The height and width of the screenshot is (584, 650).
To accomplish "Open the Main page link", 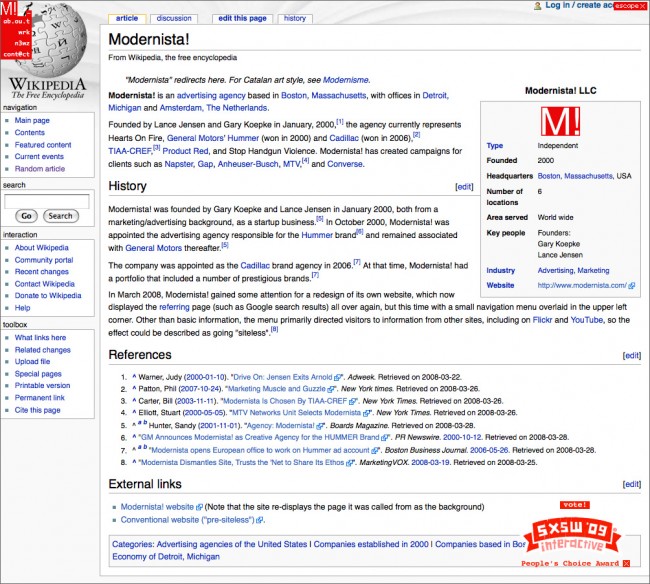I will [32, 120].
